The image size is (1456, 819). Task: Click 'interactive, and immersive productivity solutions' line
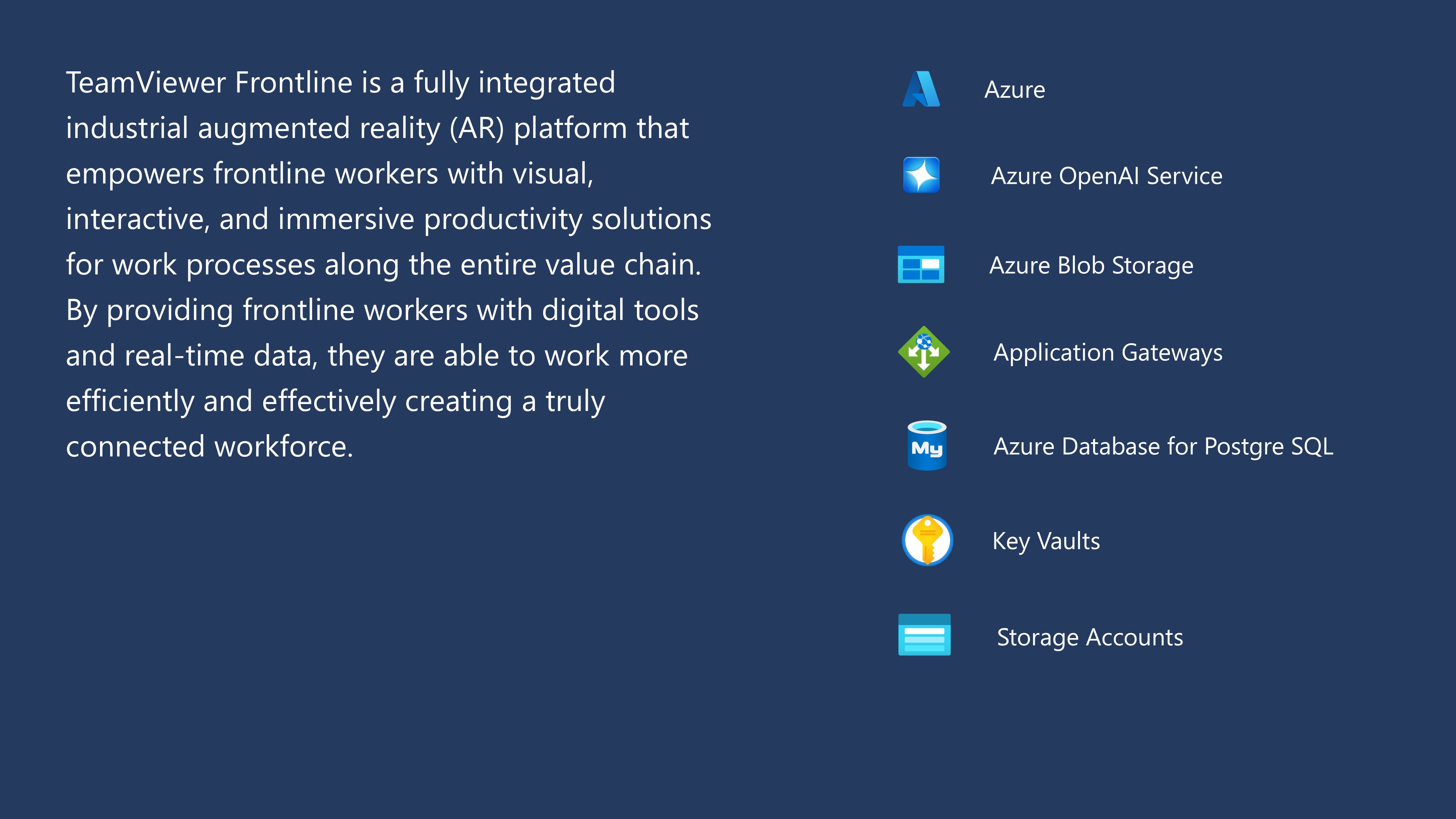pyautogui.click(x=389, y=219)
